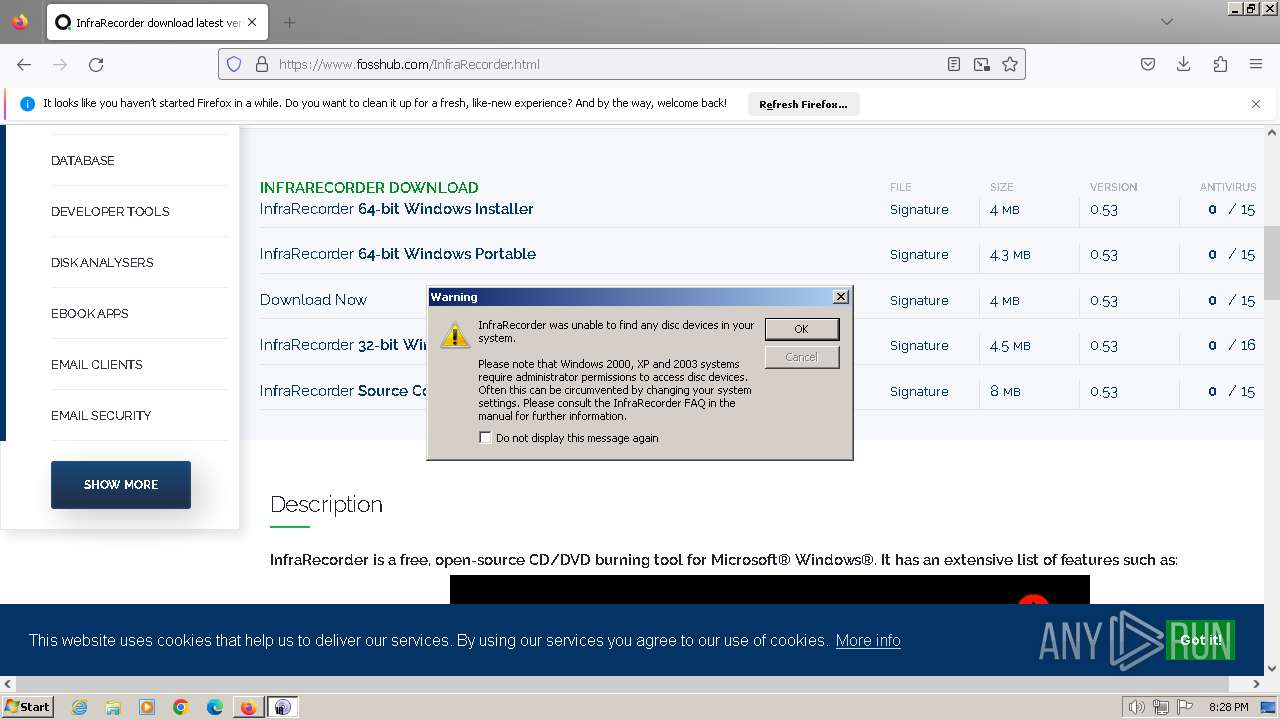Bookmark this page with star icon

(1010, 64)
